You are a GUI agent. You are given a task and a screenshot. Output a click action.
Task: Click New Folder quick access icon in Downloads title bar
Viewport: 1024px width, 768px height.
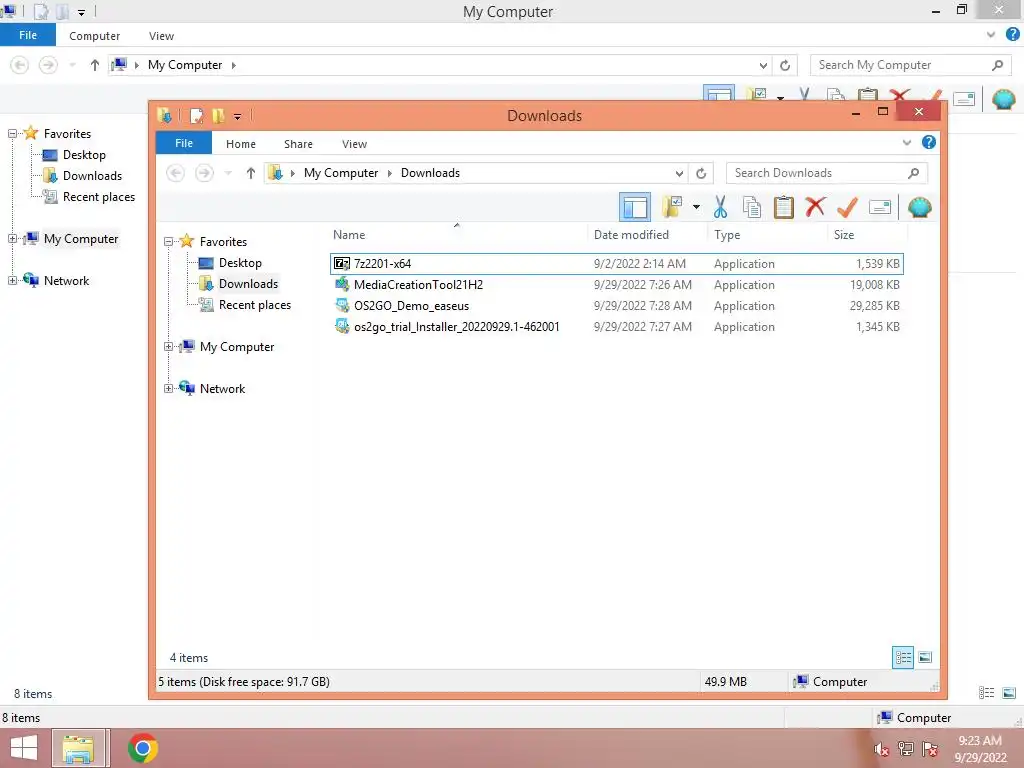pyautogui.click(x=218, y=116)
